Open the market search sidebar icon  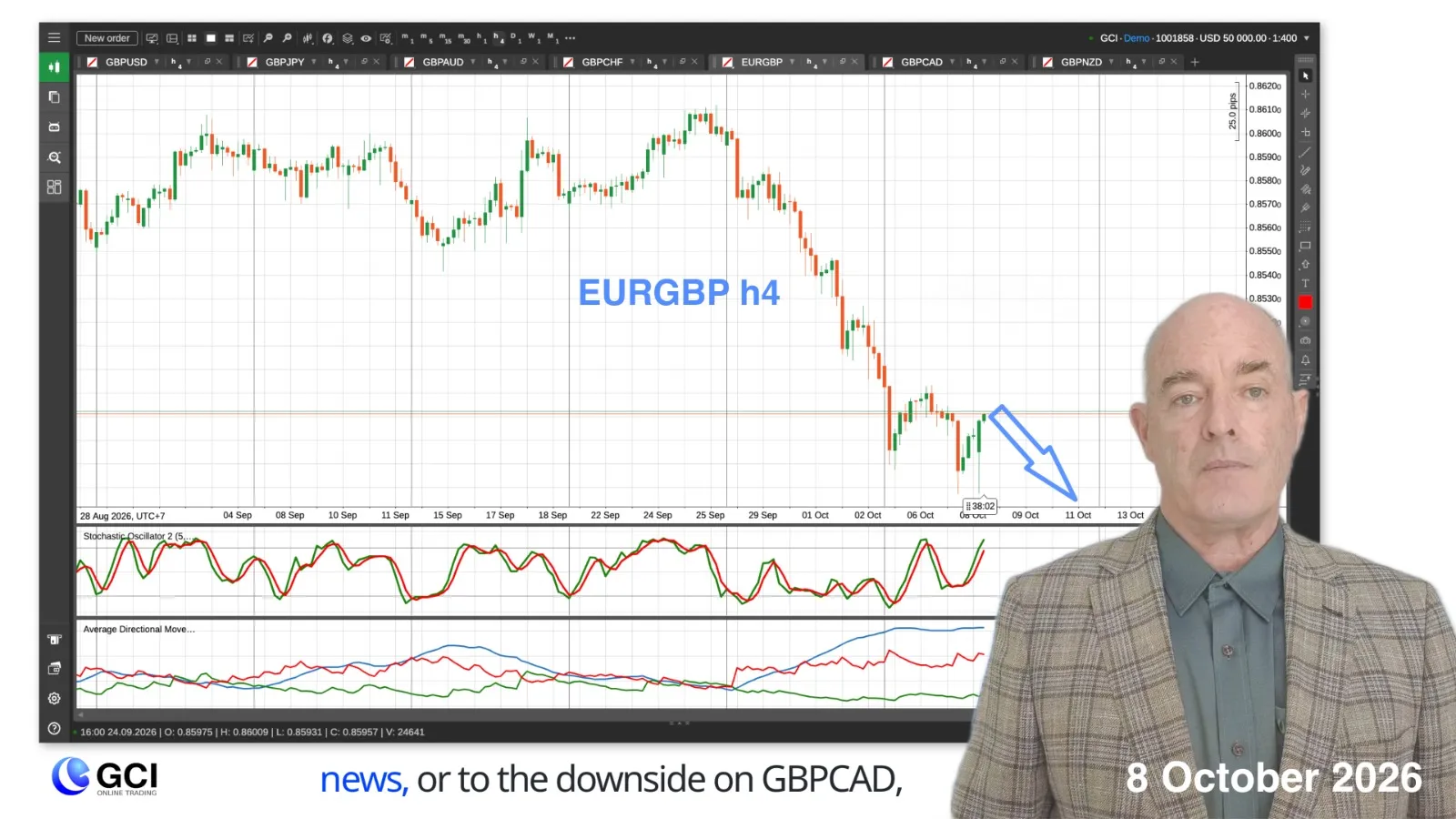click(x=54, y=157)
